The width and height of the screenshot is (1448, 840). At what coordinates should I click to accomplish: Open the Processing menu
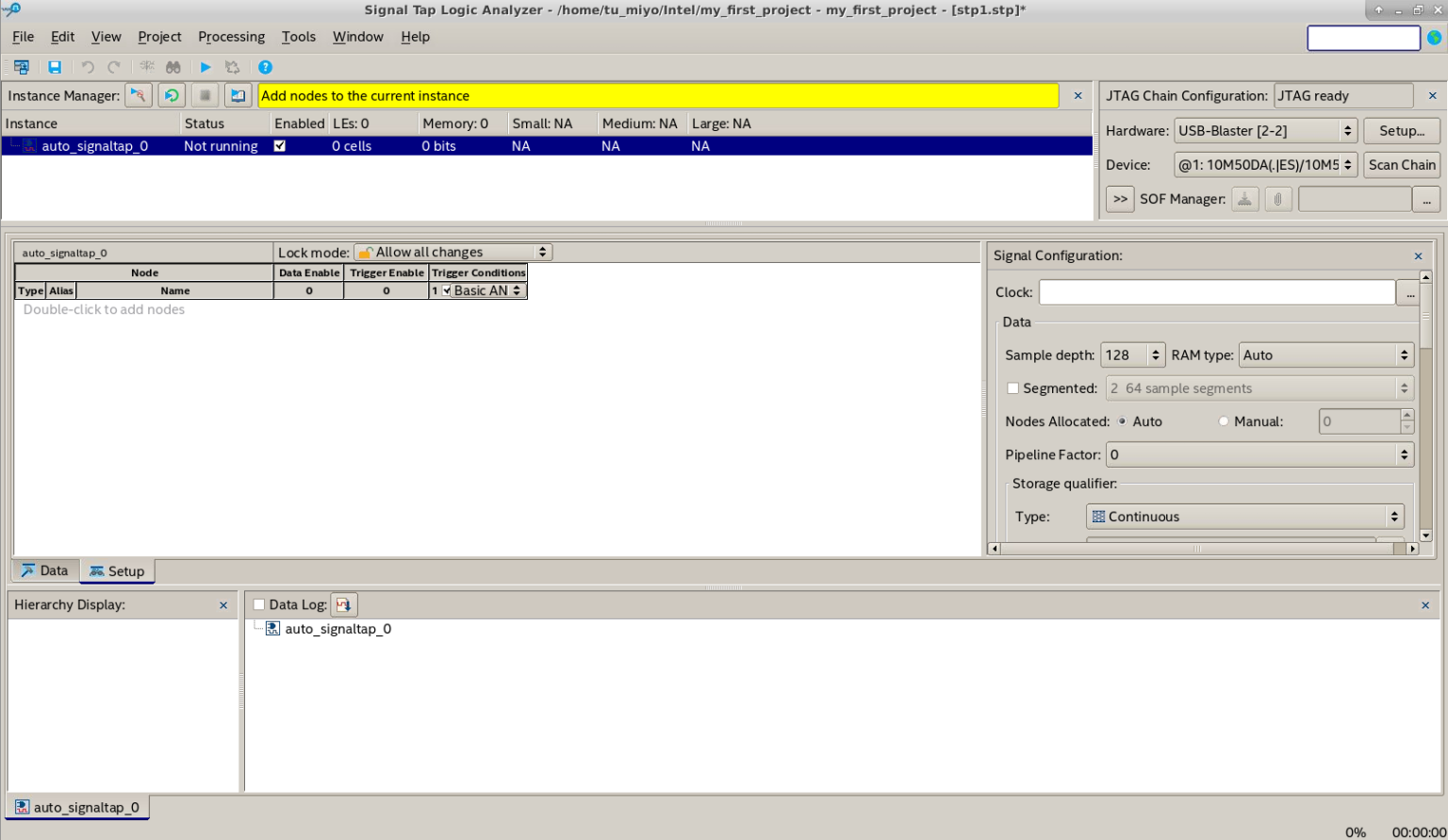[x=231, y=37]
